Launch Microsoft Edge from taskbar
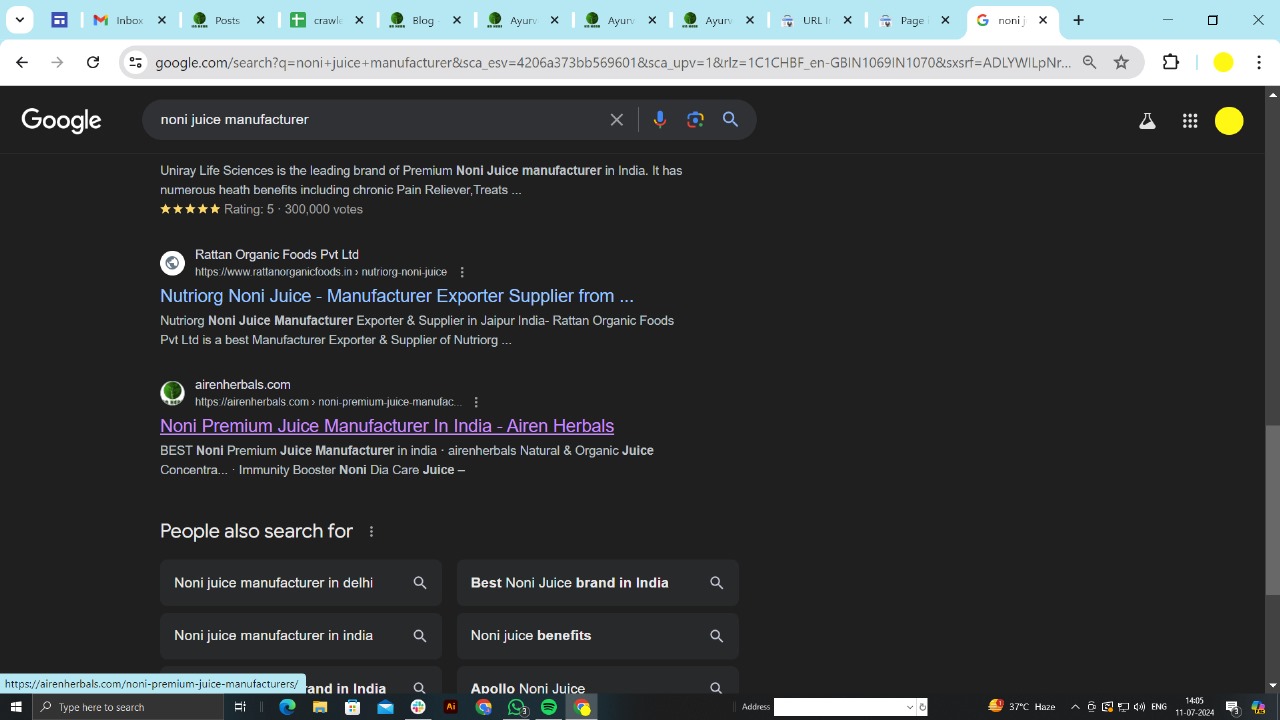Viewport: 1280px width, 720px height. coord(287,707)
